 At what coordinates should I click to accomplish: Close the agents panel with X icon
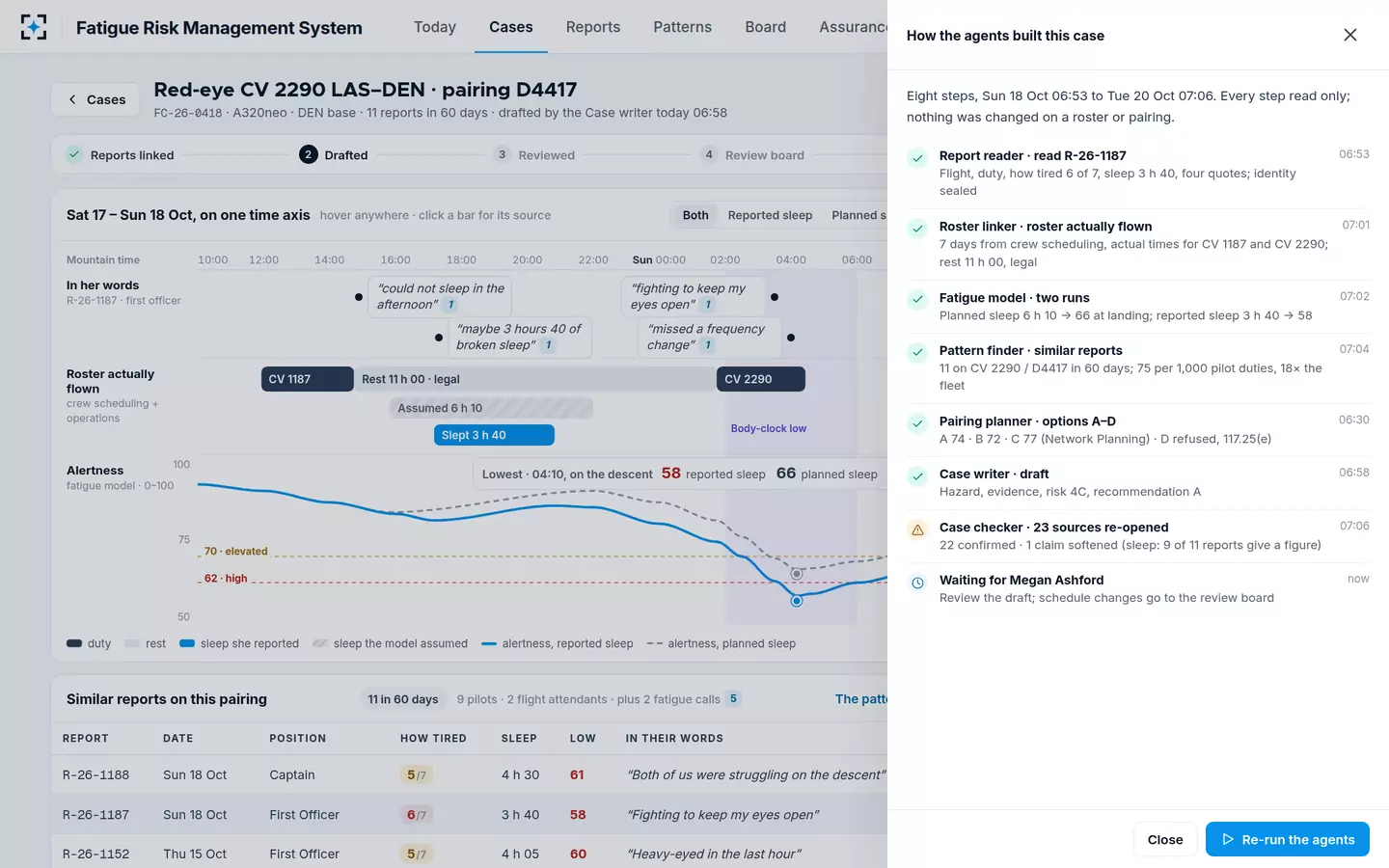click(1350, 35)
